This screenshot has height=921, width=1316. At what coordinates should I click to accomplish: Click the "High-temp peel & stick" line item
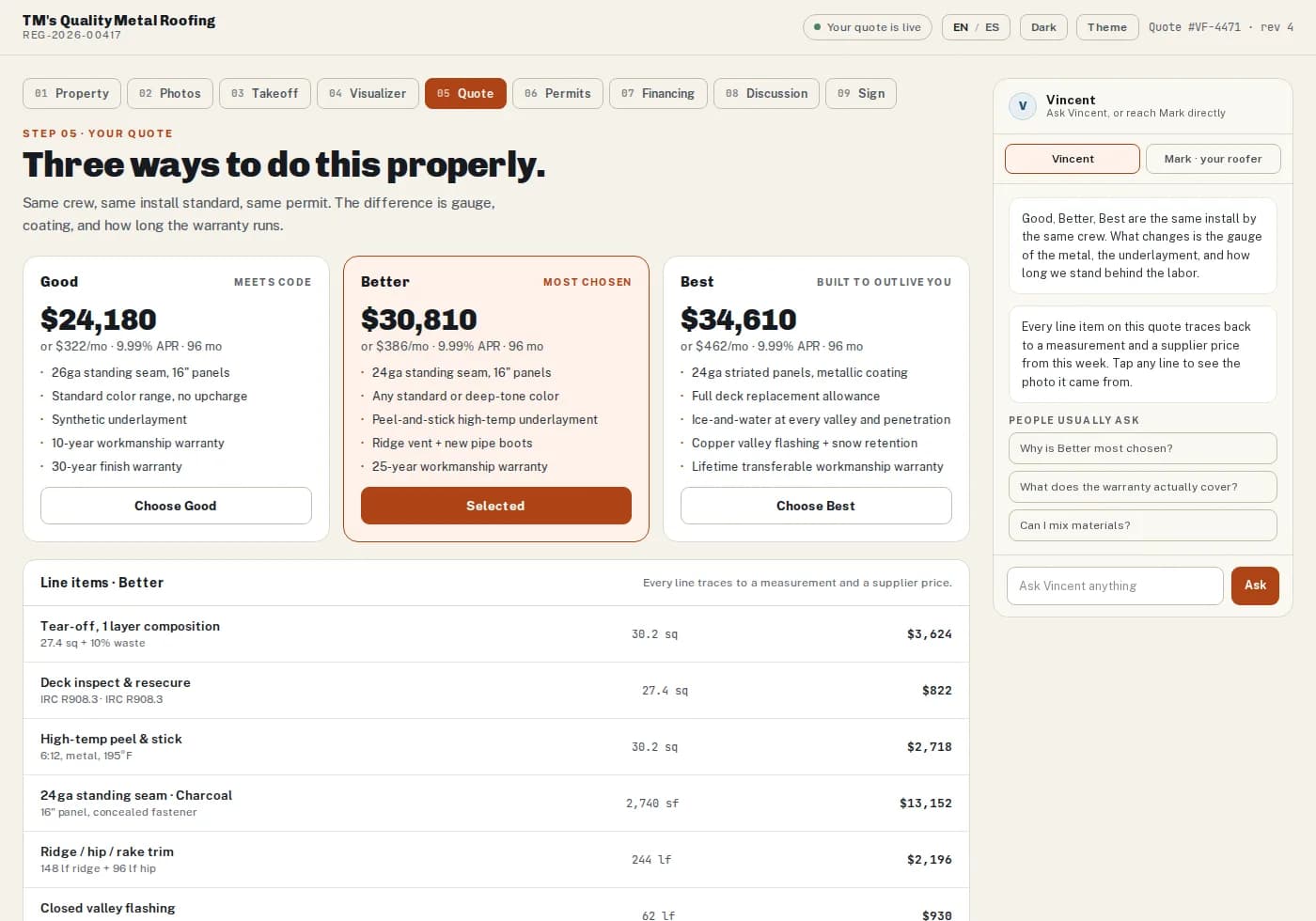496,747
